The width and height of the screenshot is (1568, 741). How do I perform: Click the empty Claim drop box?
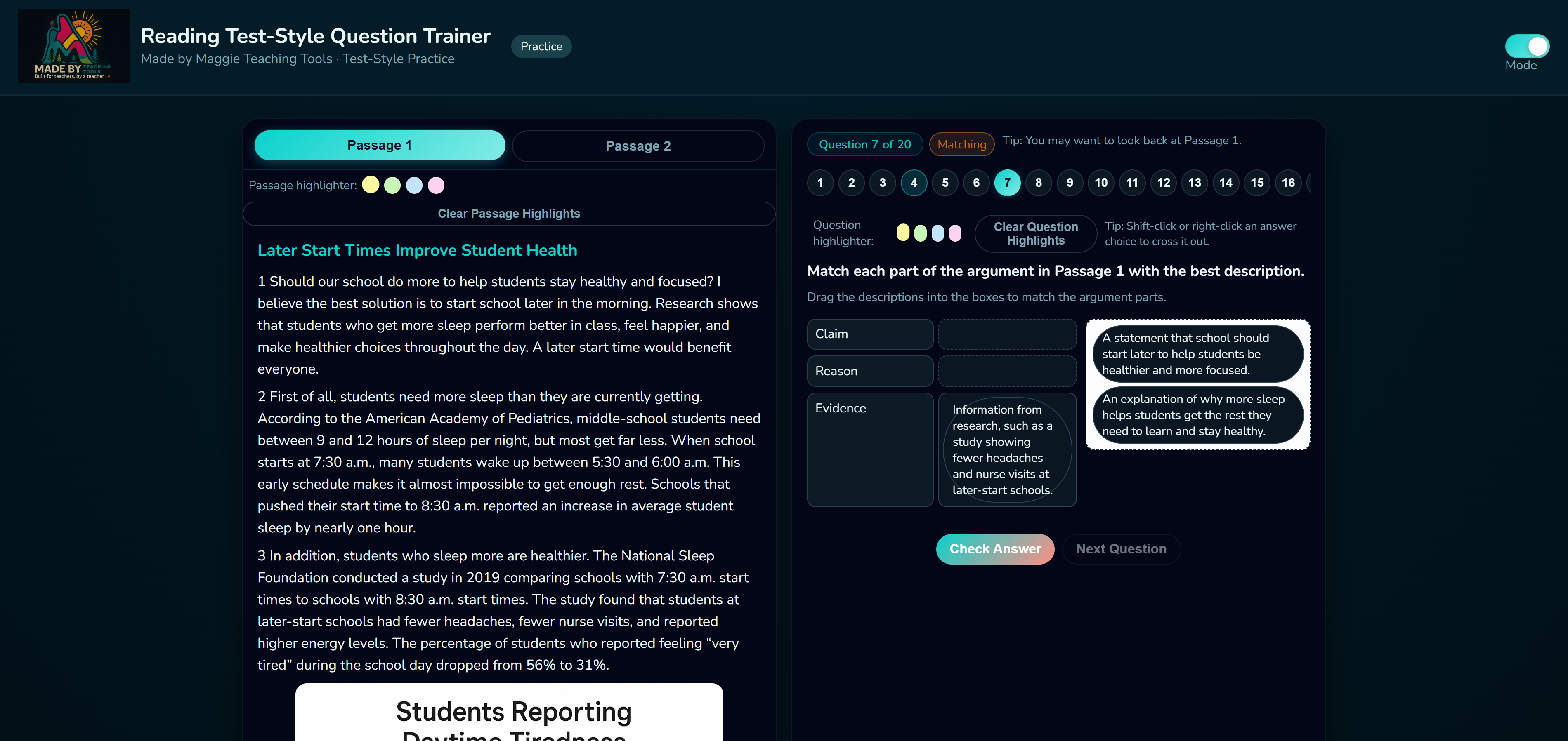click(x=1007, y=334)
